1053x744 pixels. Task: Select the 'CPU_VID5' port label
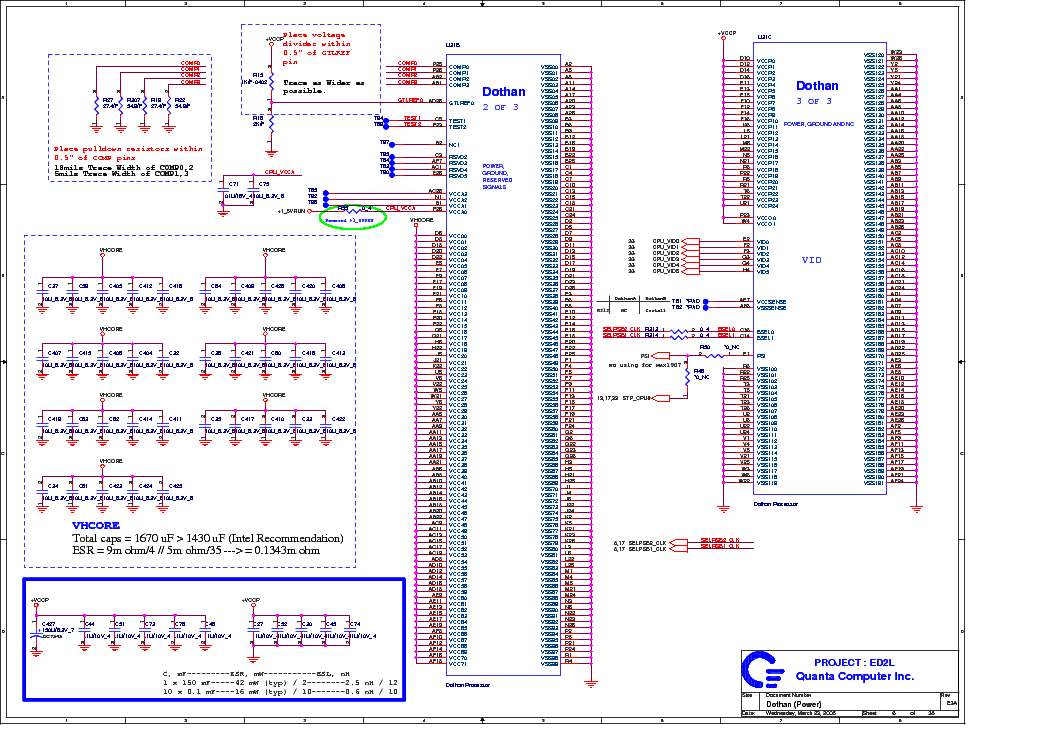666,271
